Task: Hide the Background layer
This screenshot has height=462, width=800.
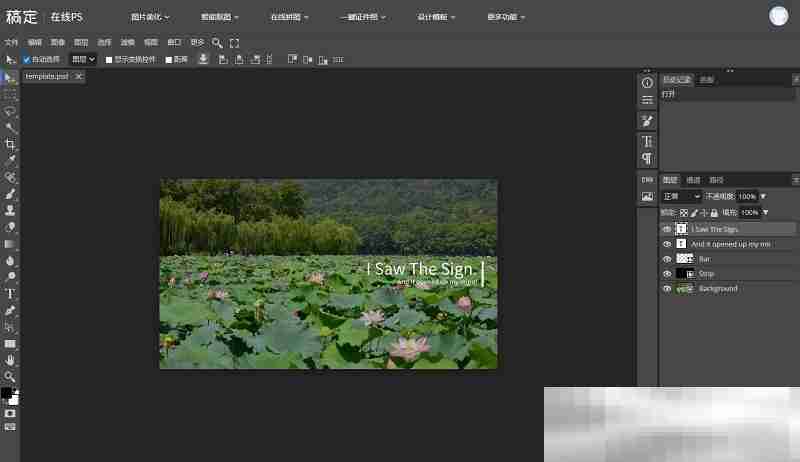Action: (x=667, y=289)
